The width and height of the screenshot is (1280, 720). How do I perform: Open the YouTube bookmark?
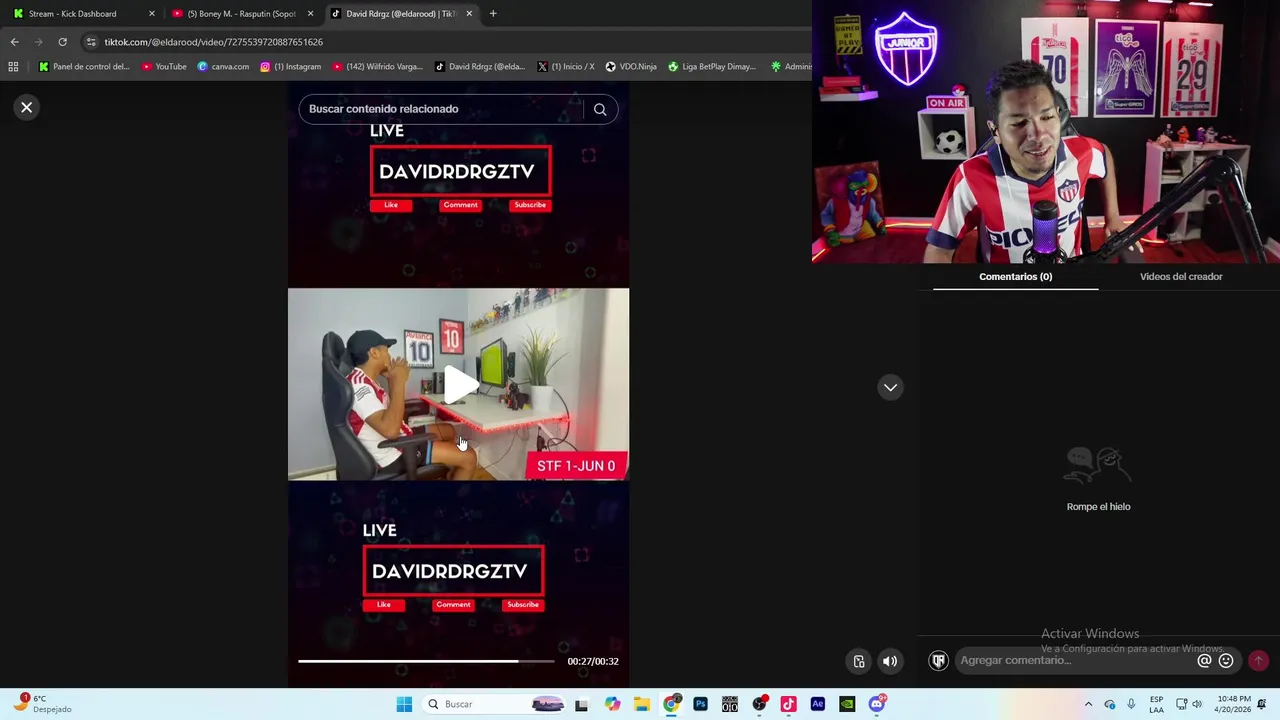(164, 67)
